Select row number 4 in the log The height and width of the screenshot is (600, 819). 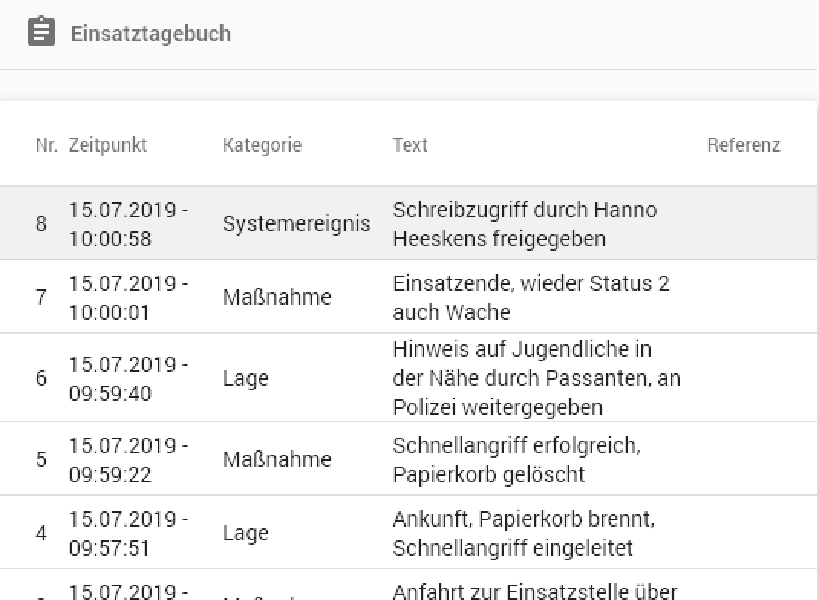click(40, 533)
